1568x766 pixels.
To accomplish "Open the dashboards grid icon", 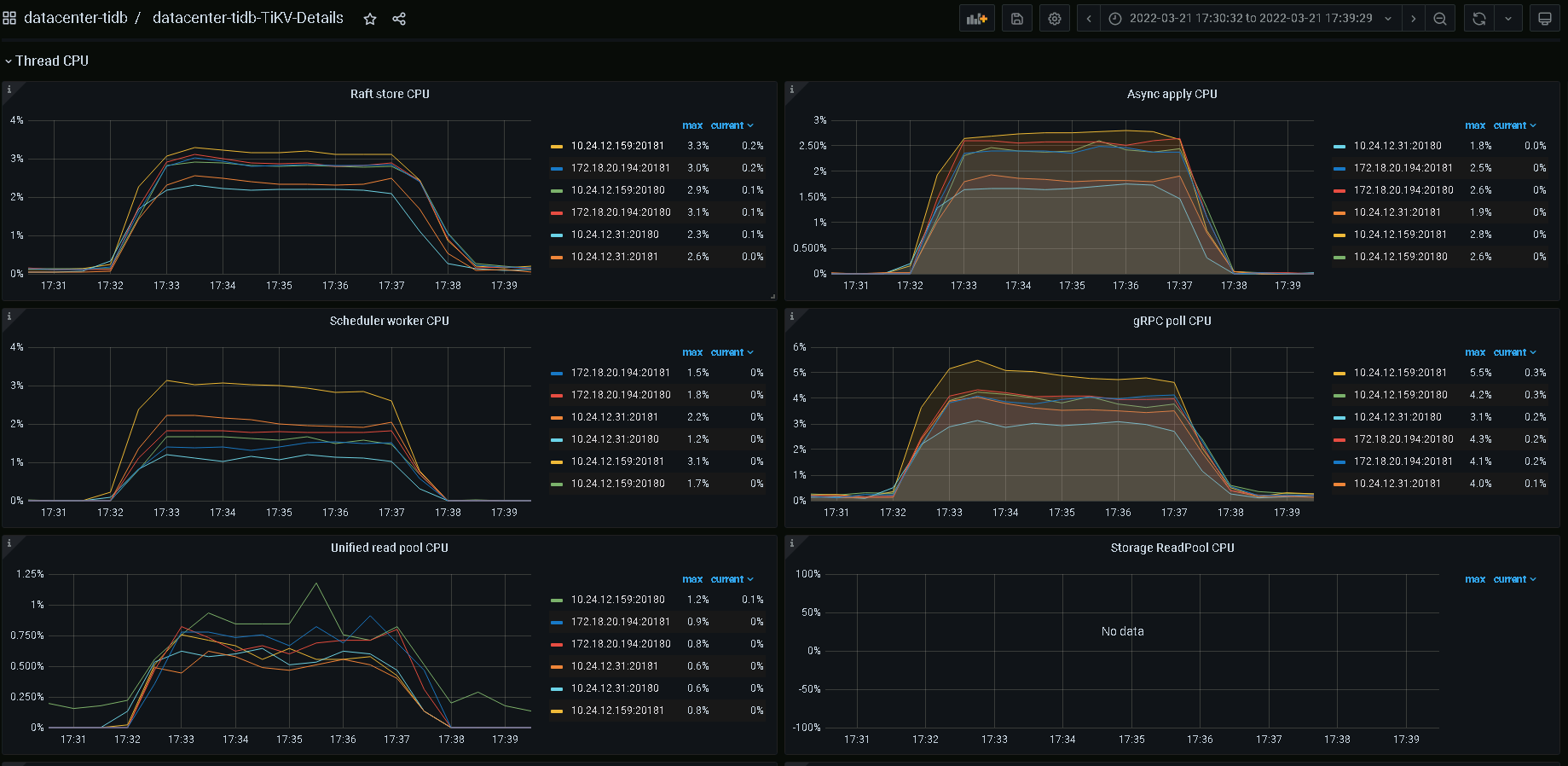I will click(9, 18).
